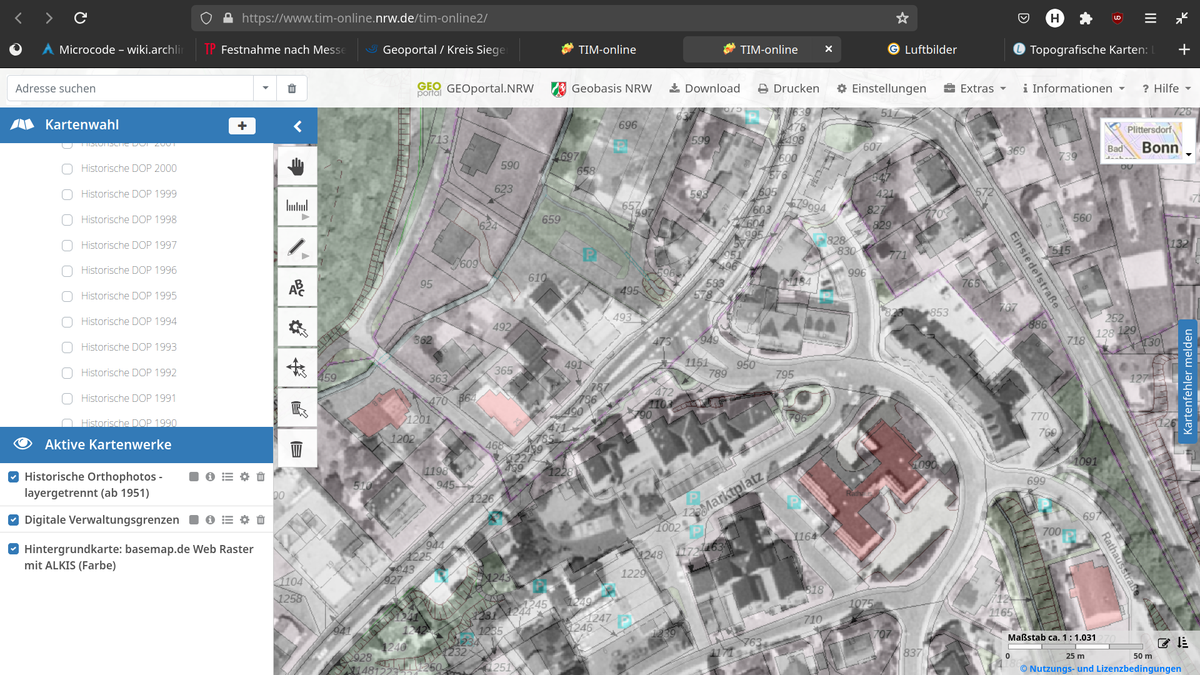Open Einstellungen settings

click(x=881, y=88)
